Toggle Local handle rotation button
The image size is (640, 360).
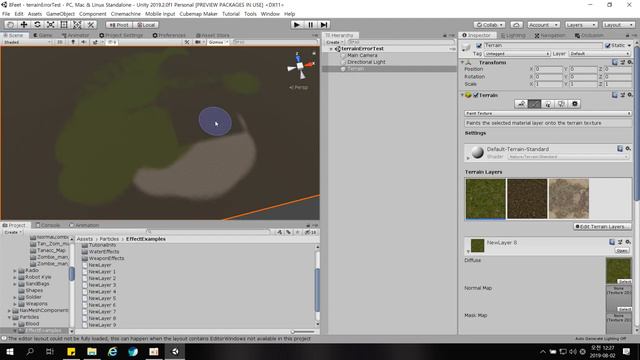point(146,25)
